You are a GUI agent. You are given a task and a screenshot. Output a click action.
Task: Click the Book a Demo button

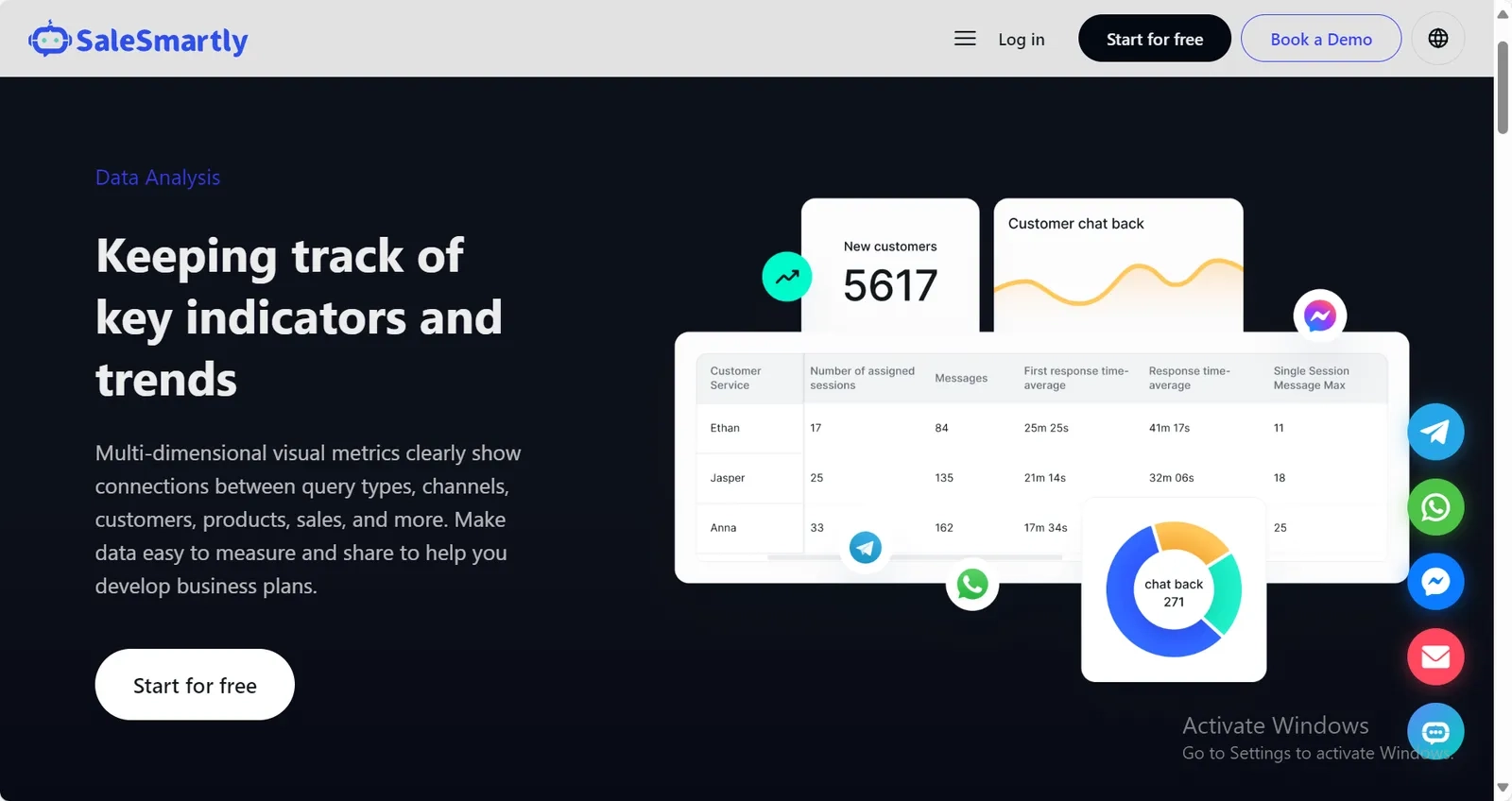[1321, 39]
